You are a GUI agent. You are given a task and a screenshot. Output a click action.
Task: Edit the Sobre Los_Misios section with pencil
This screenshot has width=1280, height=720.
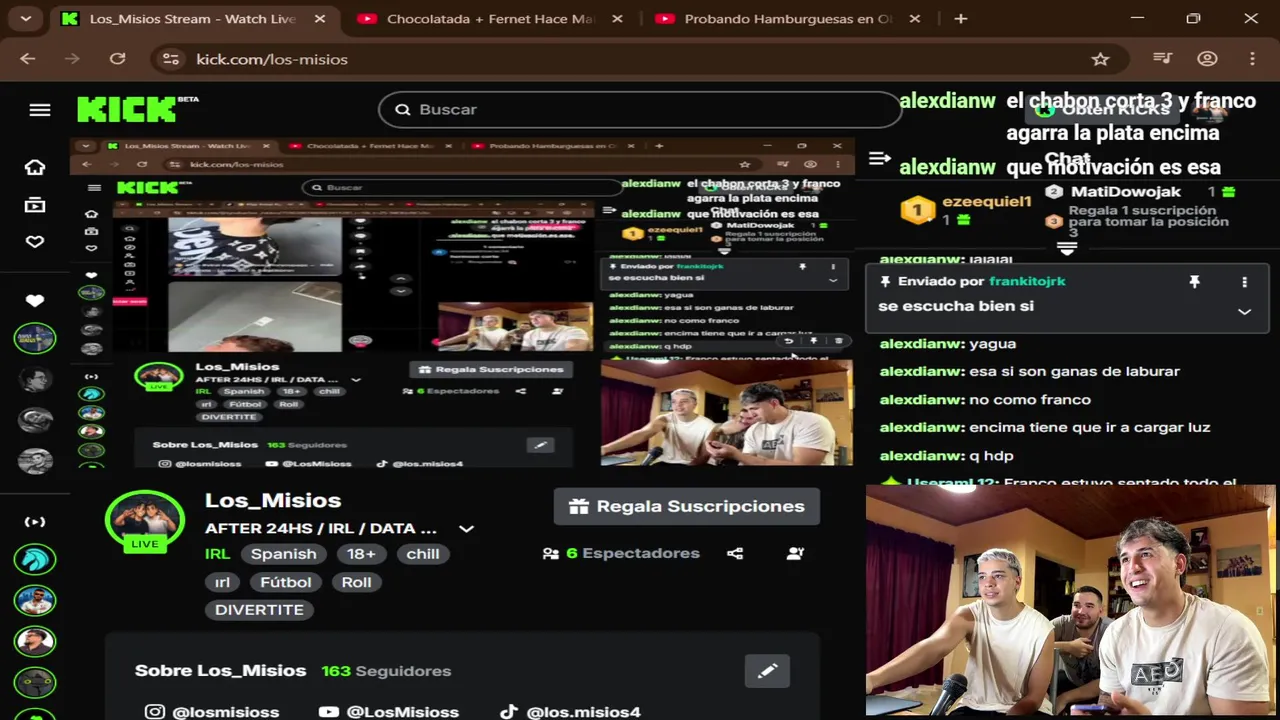pyautogui.click(x=767, y=671)
